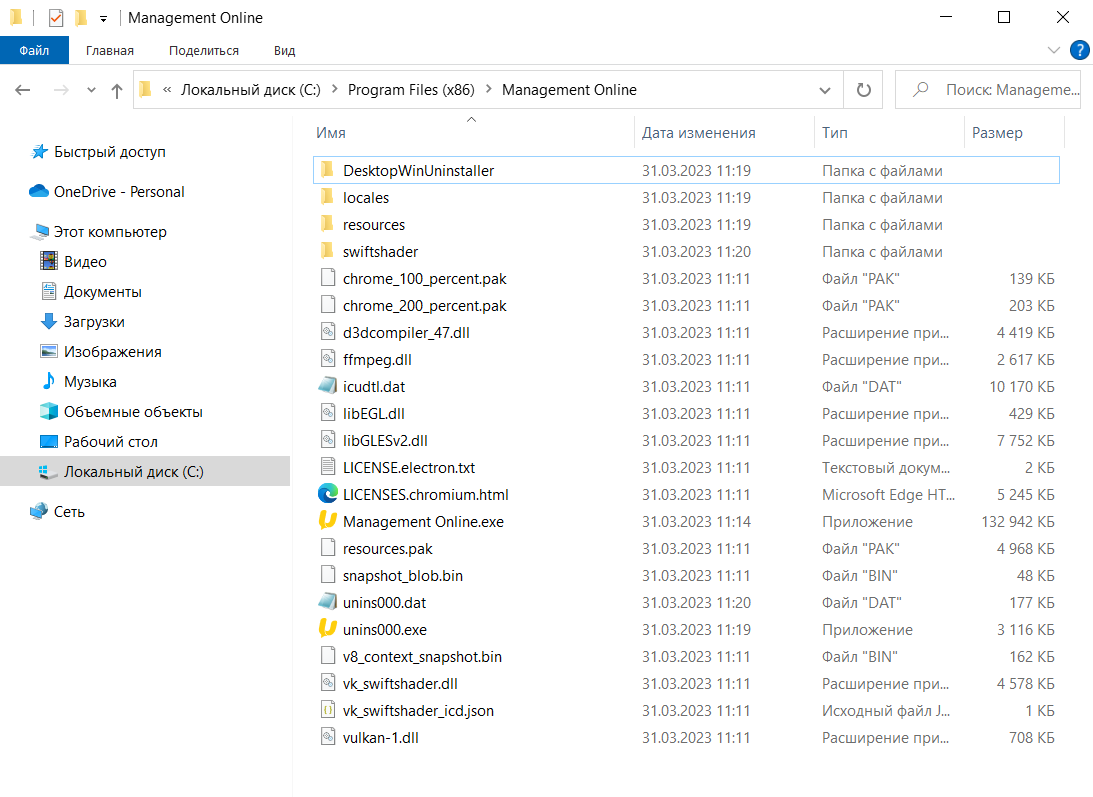Click the Properties icon in quick access toolbar
Viewport: 1093px width, 797px height.
pyautogui.click(x=56, y=17)
